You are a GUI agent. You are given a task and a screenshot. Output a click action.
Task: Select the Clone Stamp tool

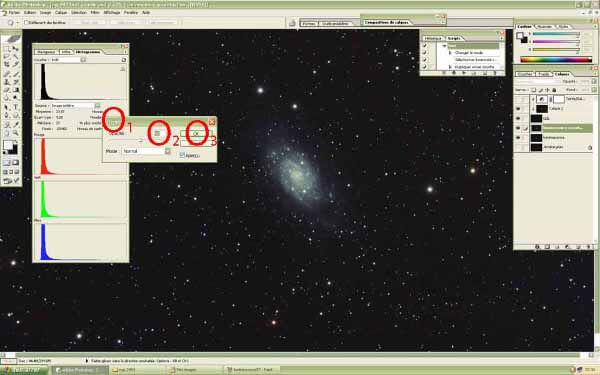[7, 82]
